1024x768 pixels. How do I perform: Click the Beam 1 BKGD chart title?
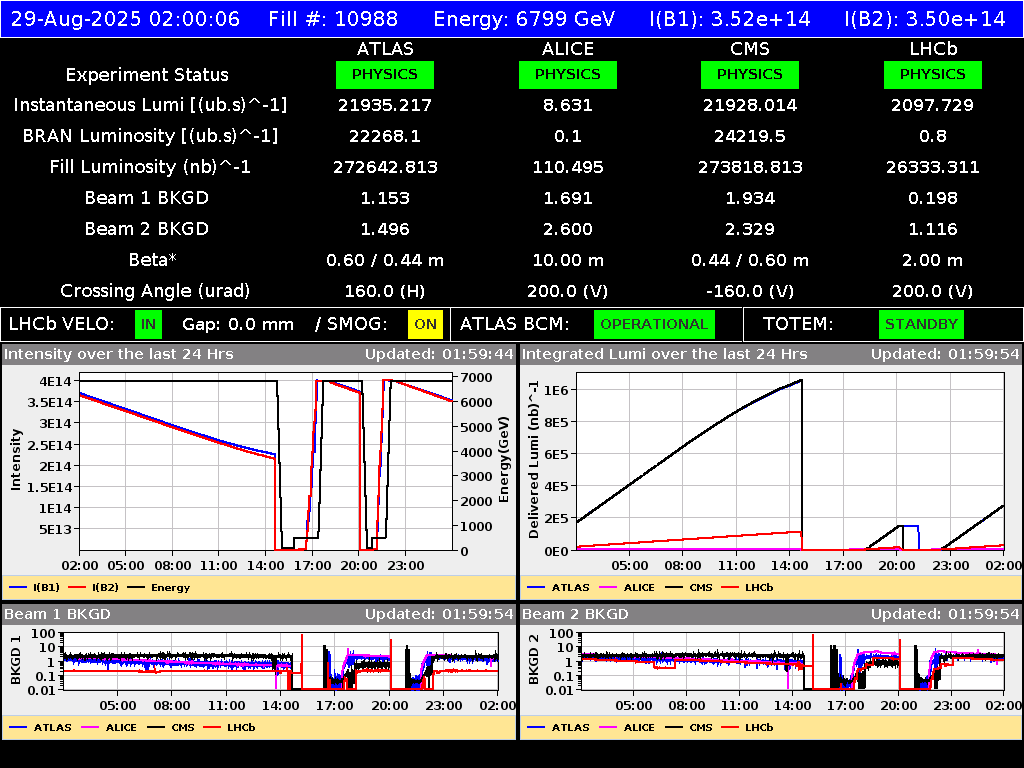(57, 614)
